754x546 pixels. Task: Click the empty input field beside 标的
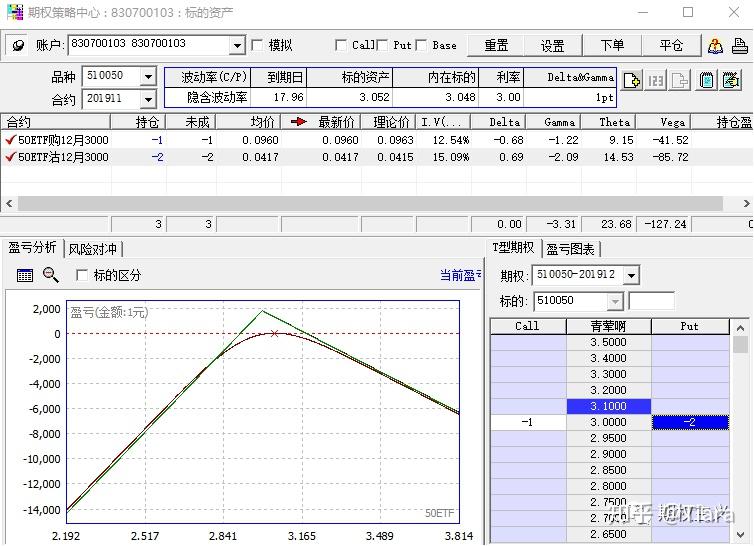(652, 301)
